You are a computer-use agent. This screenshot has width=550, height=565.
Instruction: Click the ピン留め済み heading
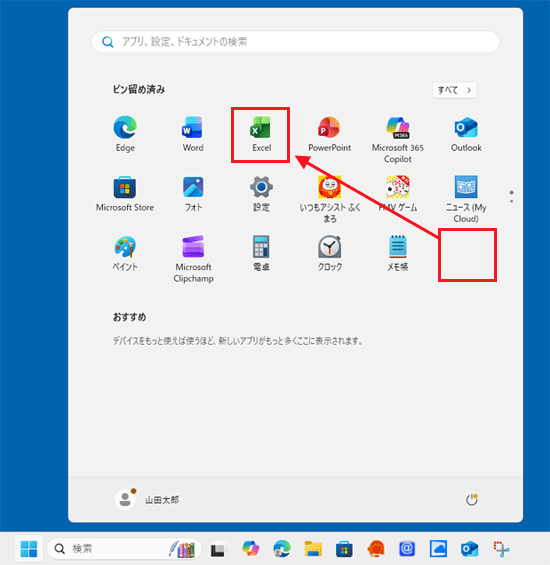tap(139, 89)
